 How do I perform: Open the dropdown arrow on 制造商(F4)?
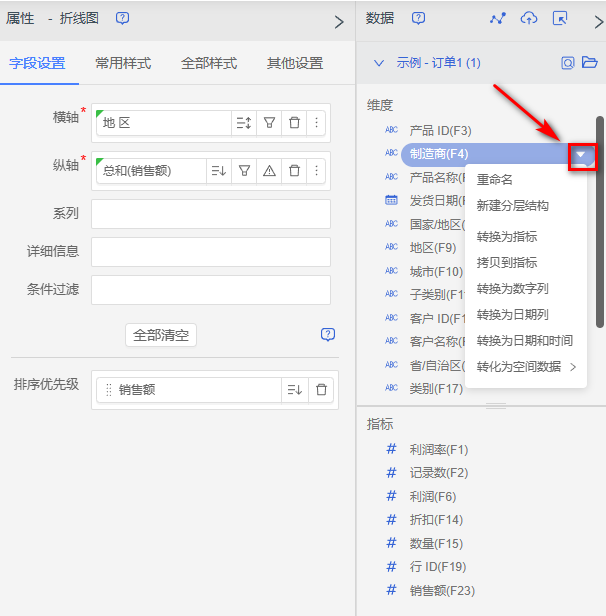tap(581, 154)
